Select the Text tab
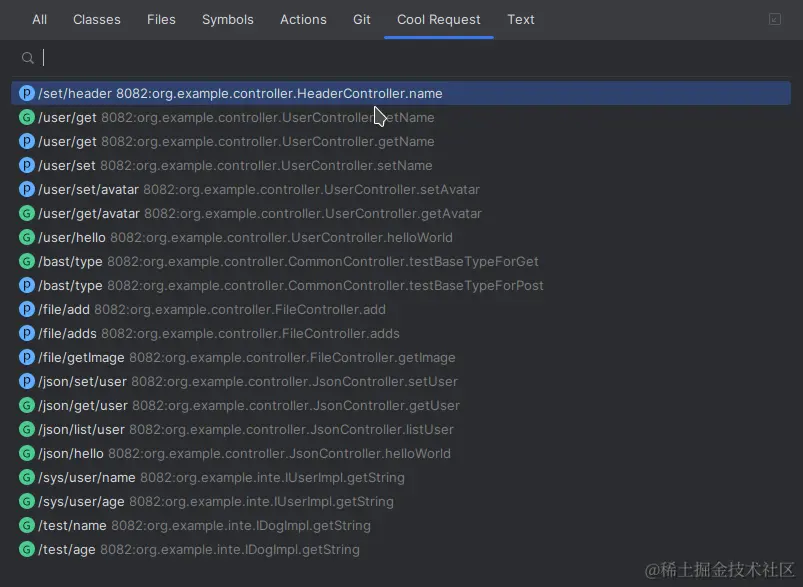The width and height of the screenshot is (803, 587). (521, 19)
